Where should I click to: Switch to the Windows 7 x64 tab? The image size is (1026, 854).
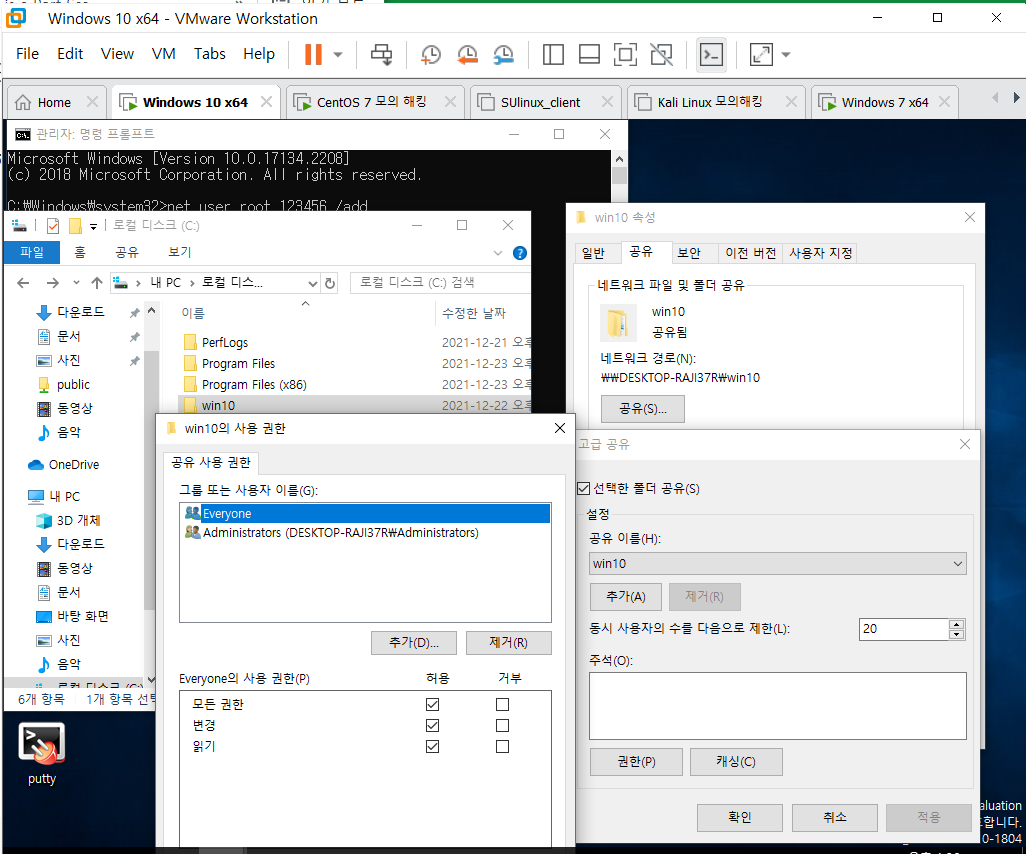point(885,102)
